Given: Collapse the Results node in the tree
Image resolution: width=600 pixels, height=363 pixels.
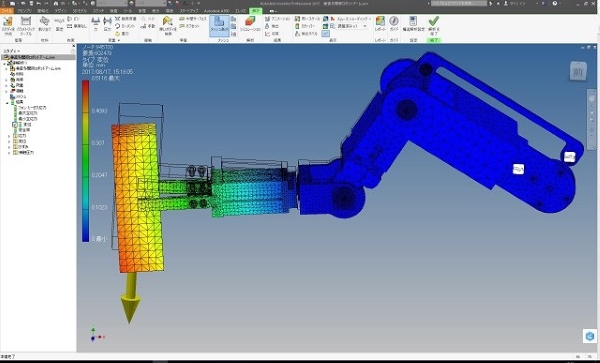Looking at the screenshot, I should click(7, 103).
